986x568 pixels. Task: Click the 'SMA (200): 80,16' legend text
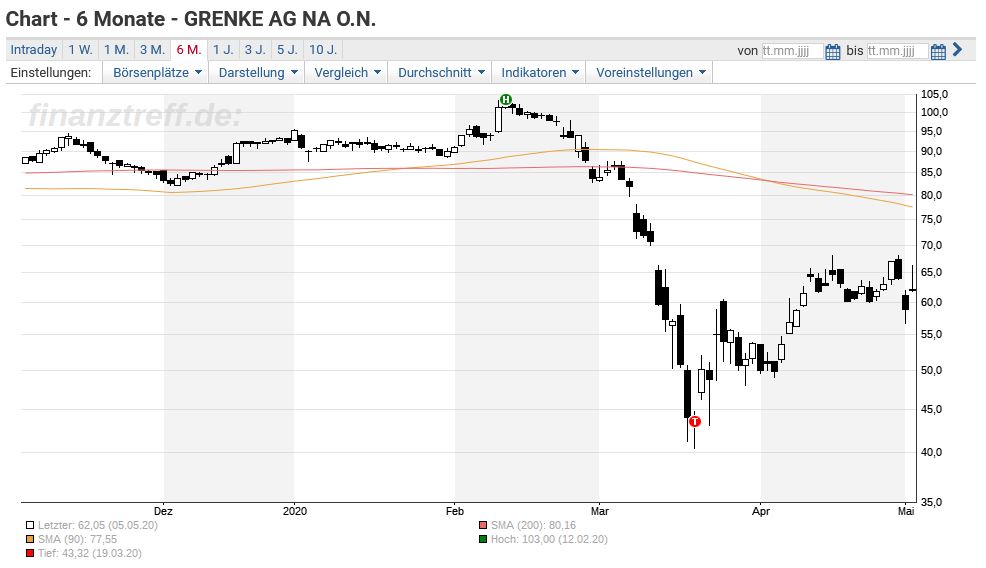[x=533, y=525]
